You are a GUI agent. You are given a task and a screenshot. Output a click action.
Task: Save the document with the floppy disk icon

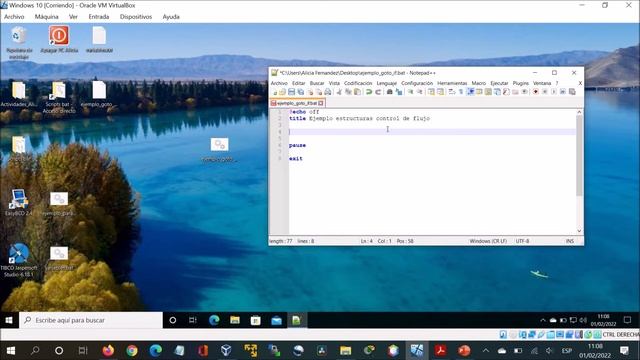(291, 92)
